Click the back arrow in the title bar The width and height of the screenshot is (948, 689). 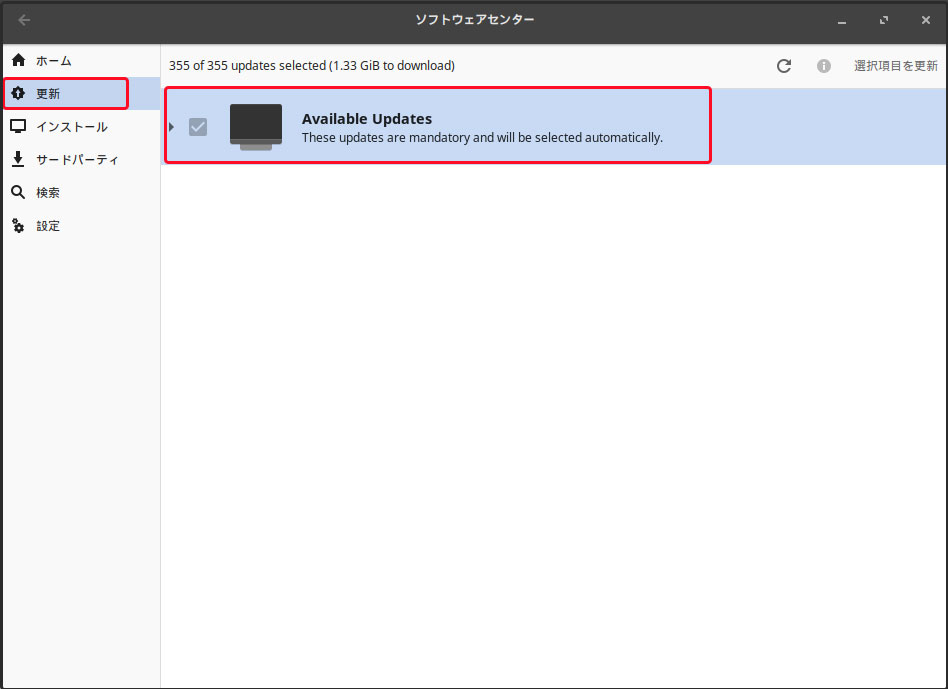click(x=24, y=20)
